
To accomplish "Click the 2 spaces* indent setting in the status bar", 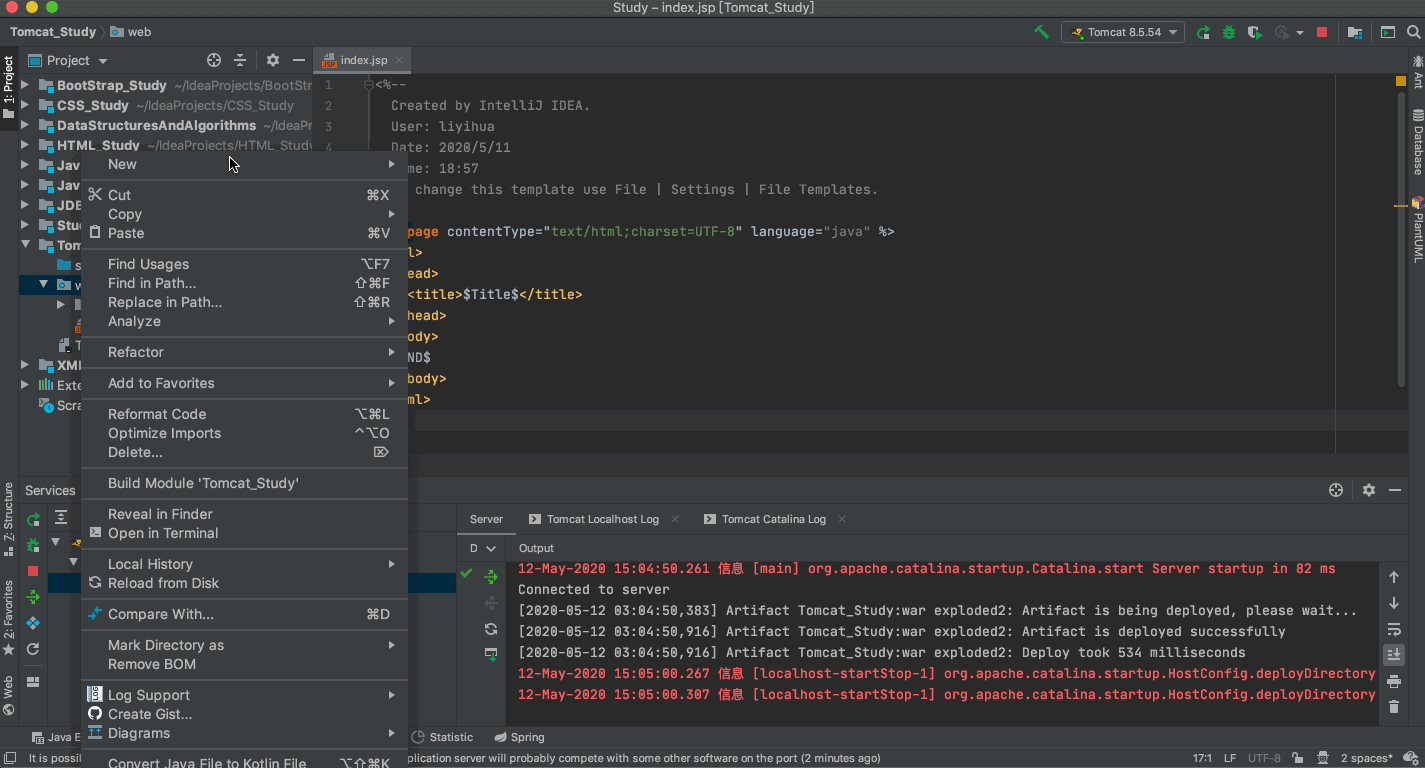I will click(1367, 759).
